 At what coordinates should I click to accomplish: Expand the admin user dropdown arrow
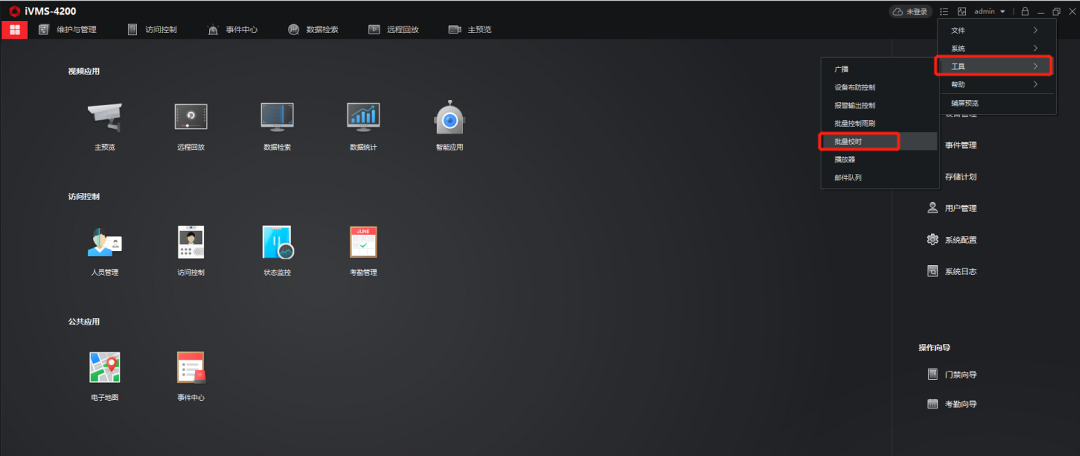pyautogui.click(x=1003, y=12)
